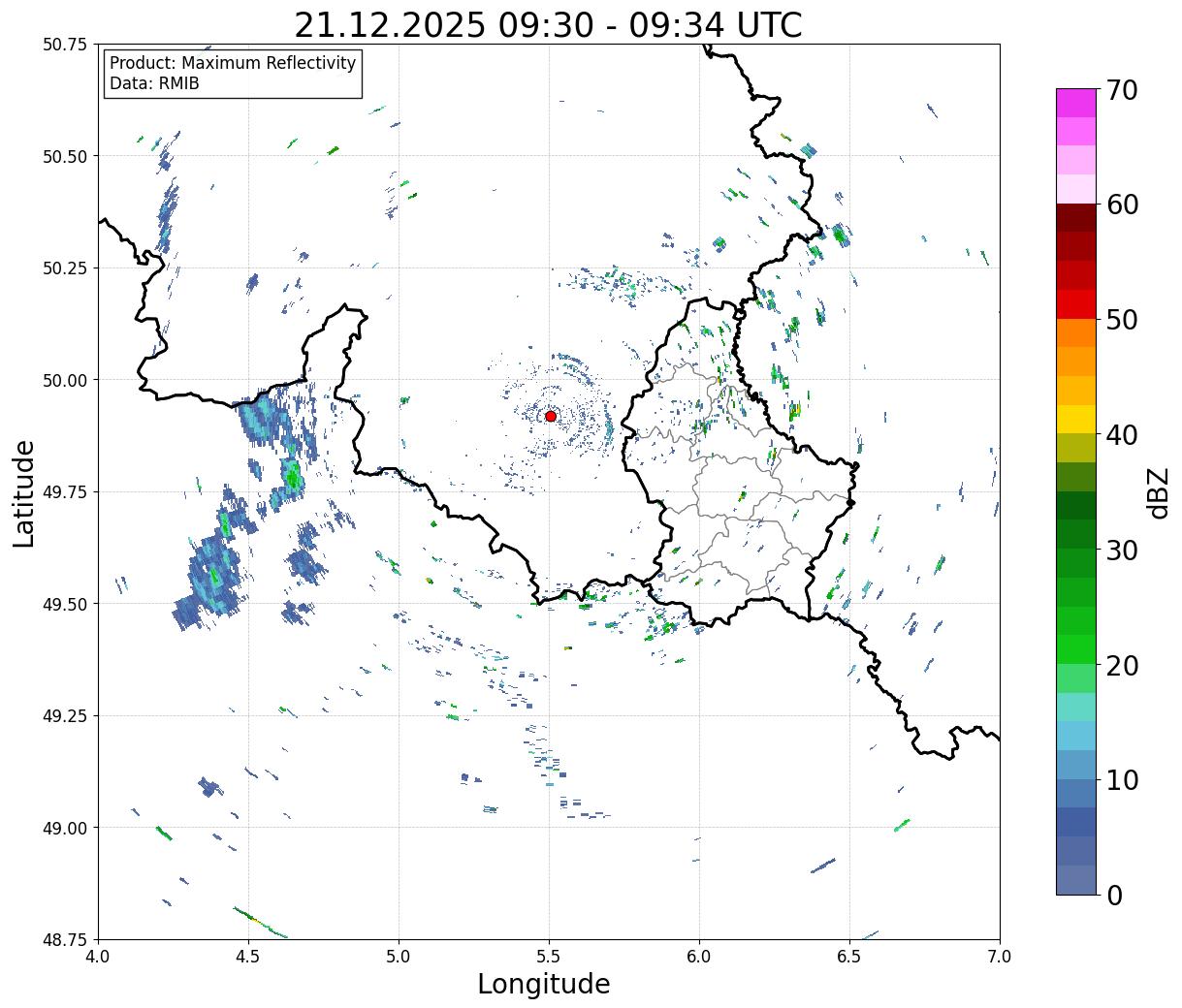Screen dimensions: 1182x1008
Task: Click the orange colorbar swatch just below 50
Action: 1076,333
